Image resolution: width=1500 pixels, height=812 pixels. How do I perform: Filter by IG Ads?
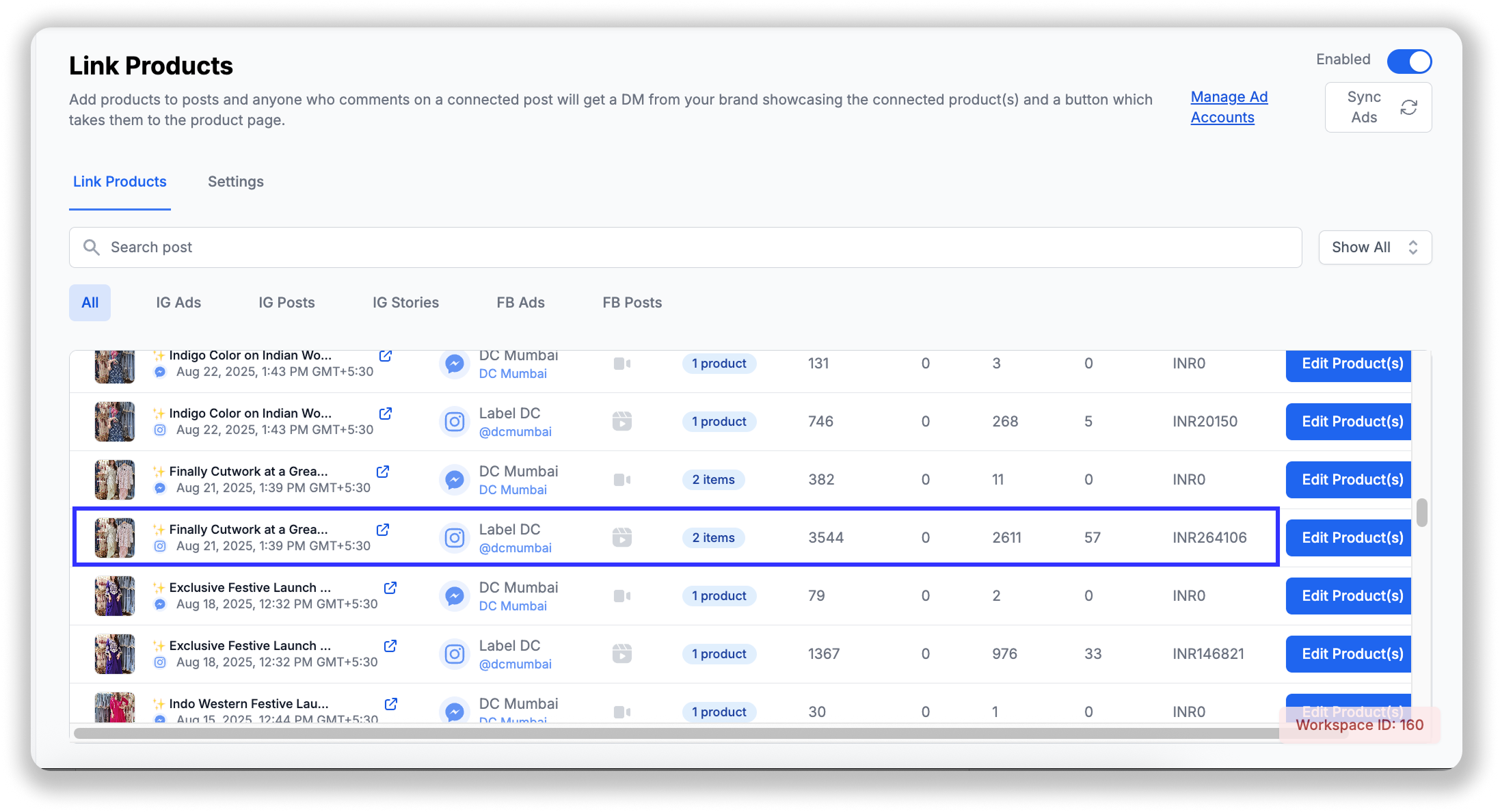(178, 303)
